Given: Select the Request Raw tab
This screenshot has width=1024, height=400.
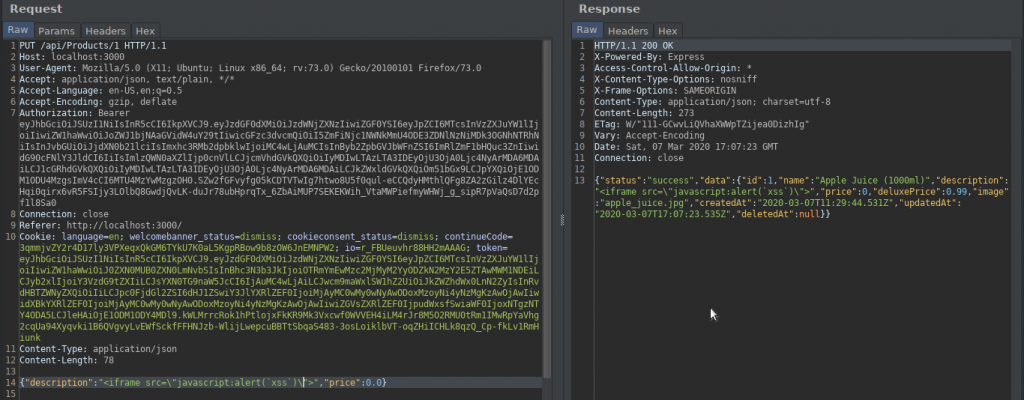Looking at the screenshot, I should click(19, 31).
